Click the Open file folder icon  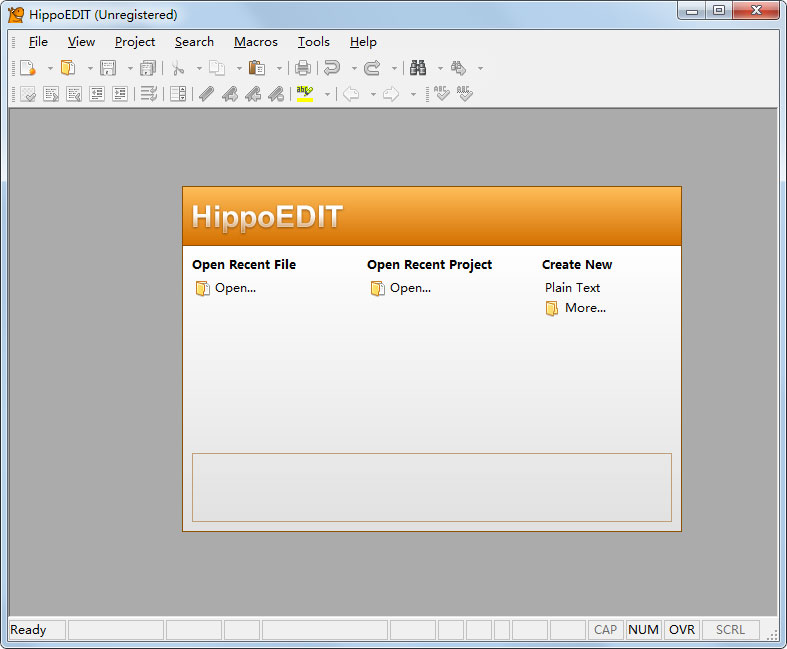(68, 68)
